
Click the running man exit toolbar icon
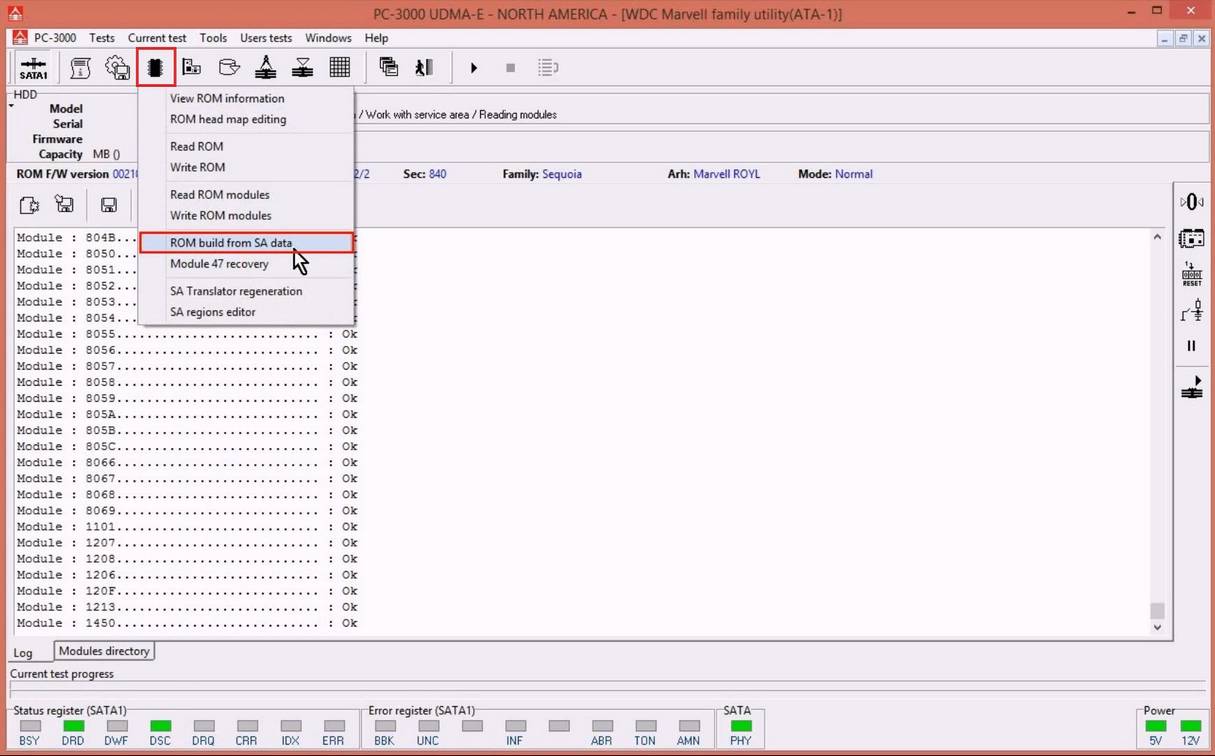pos(424,68)
